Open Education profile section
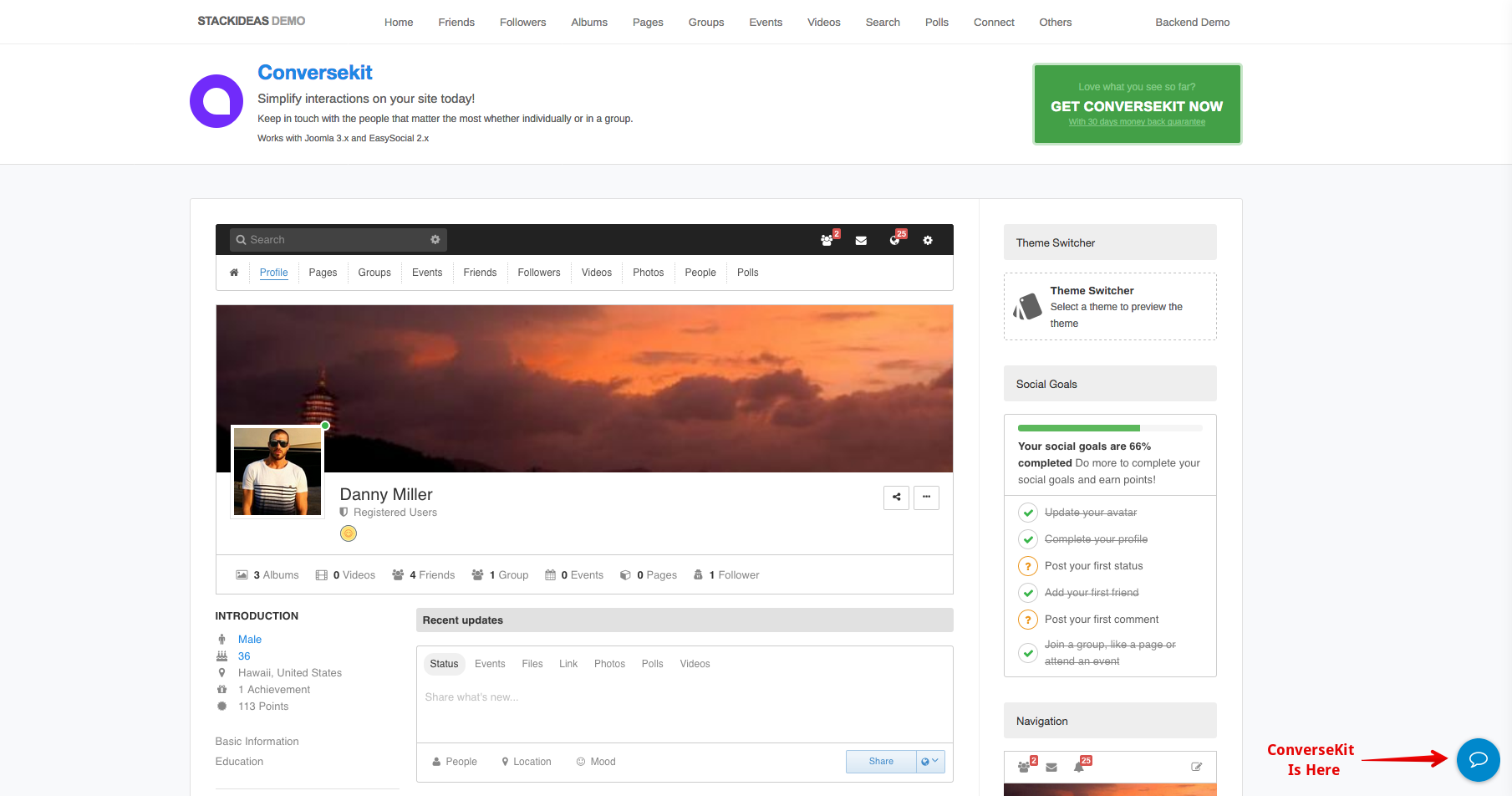This screenshot has width=1512, height=796. coord(239,762)
